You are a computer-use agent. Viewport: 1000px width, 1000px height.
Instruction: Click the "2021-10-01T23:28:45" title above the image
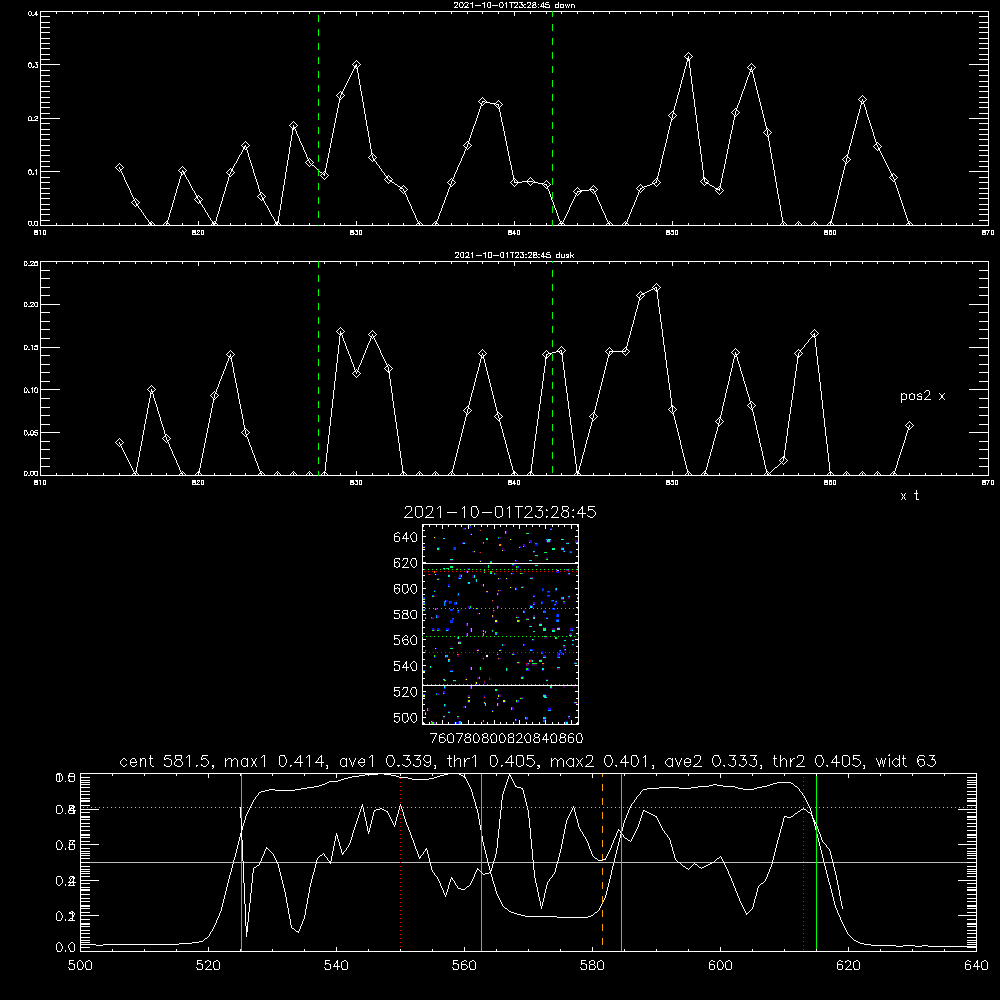[500, 512]
